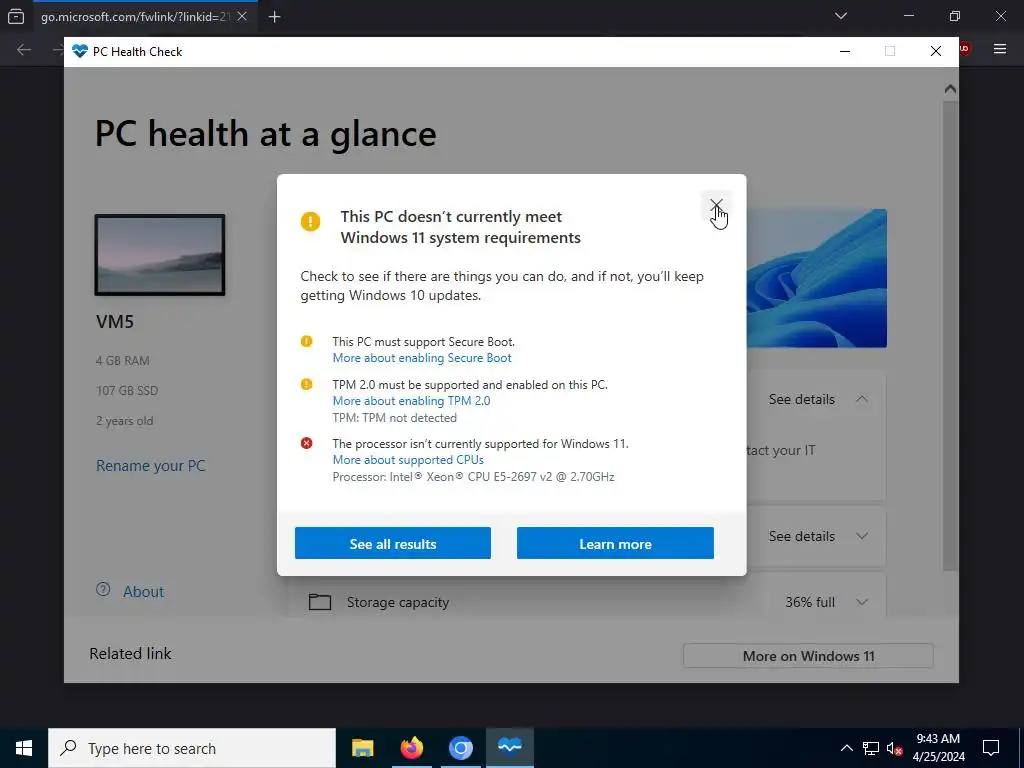Click the 4 GB RAM text
The height and width of the screenshot is (768, 1024).
click(123, 360)
